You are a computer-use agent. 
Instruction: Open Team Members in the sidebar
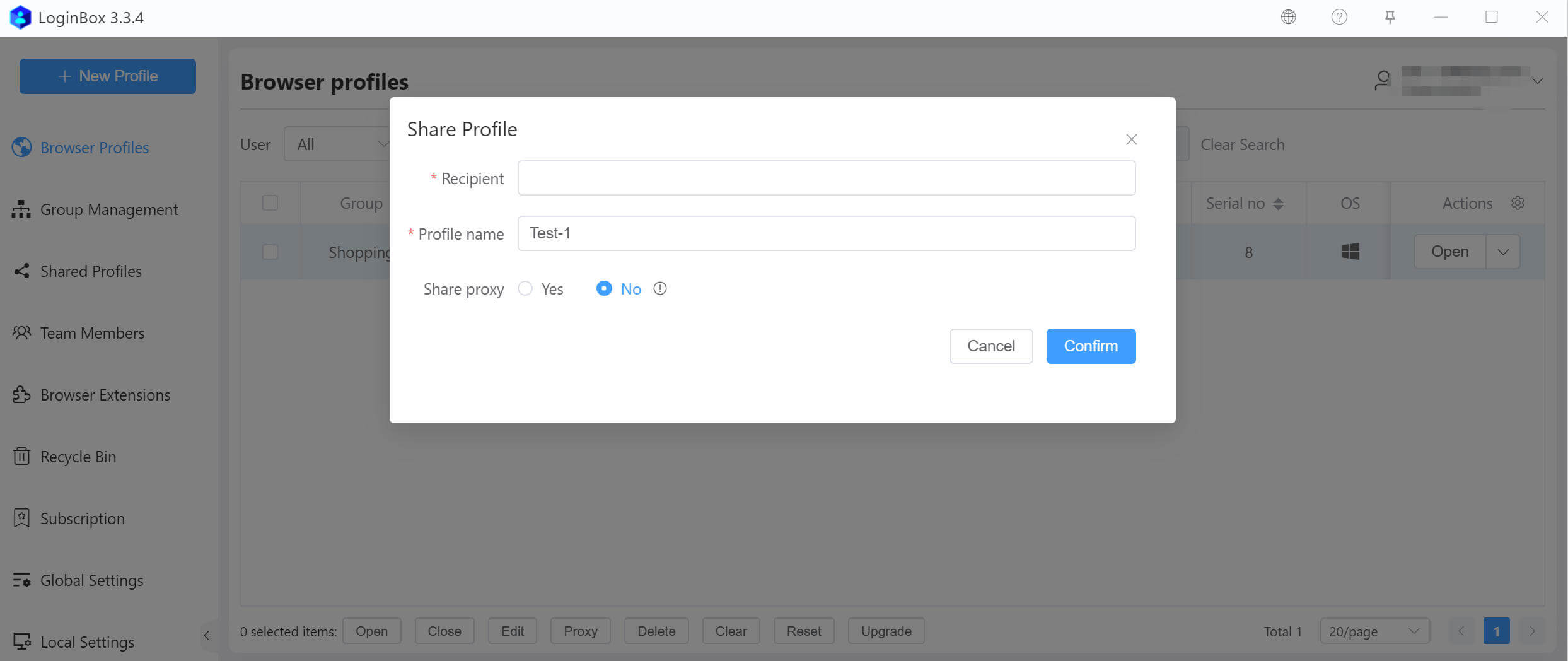click(92, 333)
